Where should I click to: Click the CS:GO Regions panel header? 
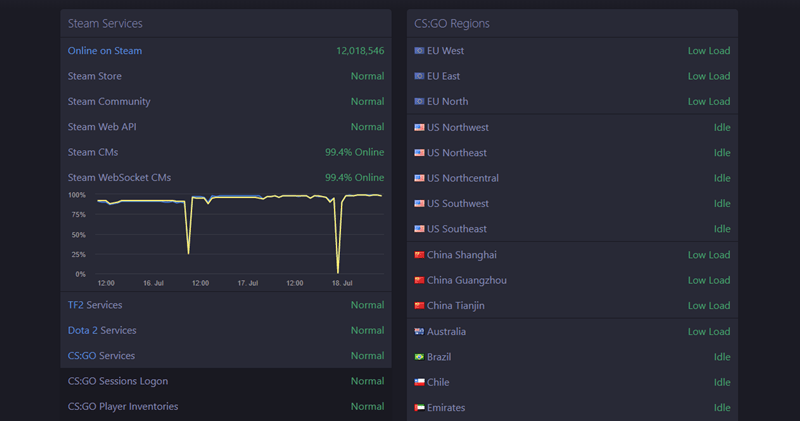click(x=572, y=23)
